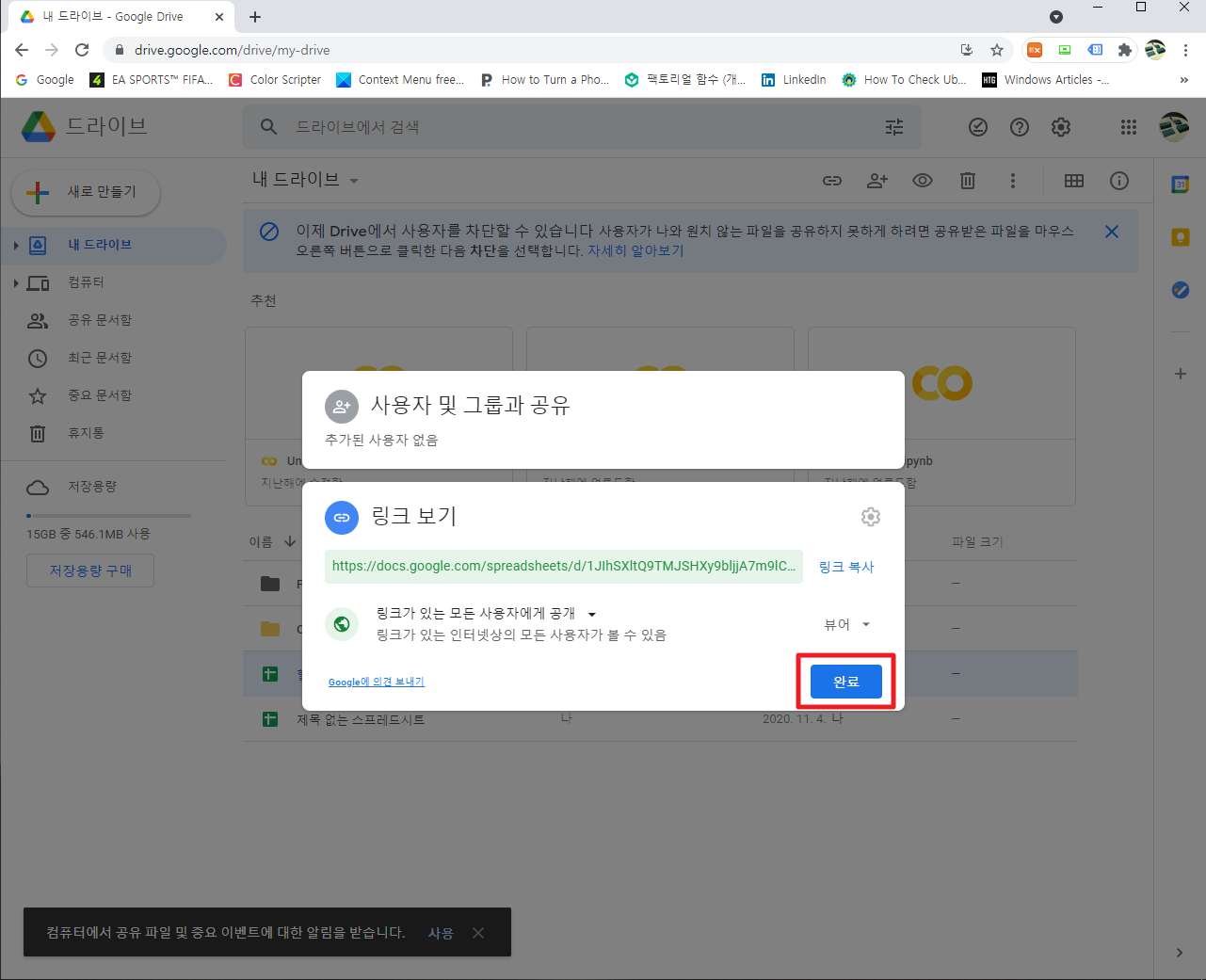Screen dimensions: 1206x980
Task: Hide side panel chevron arrow
Action: coord(1180,953)
